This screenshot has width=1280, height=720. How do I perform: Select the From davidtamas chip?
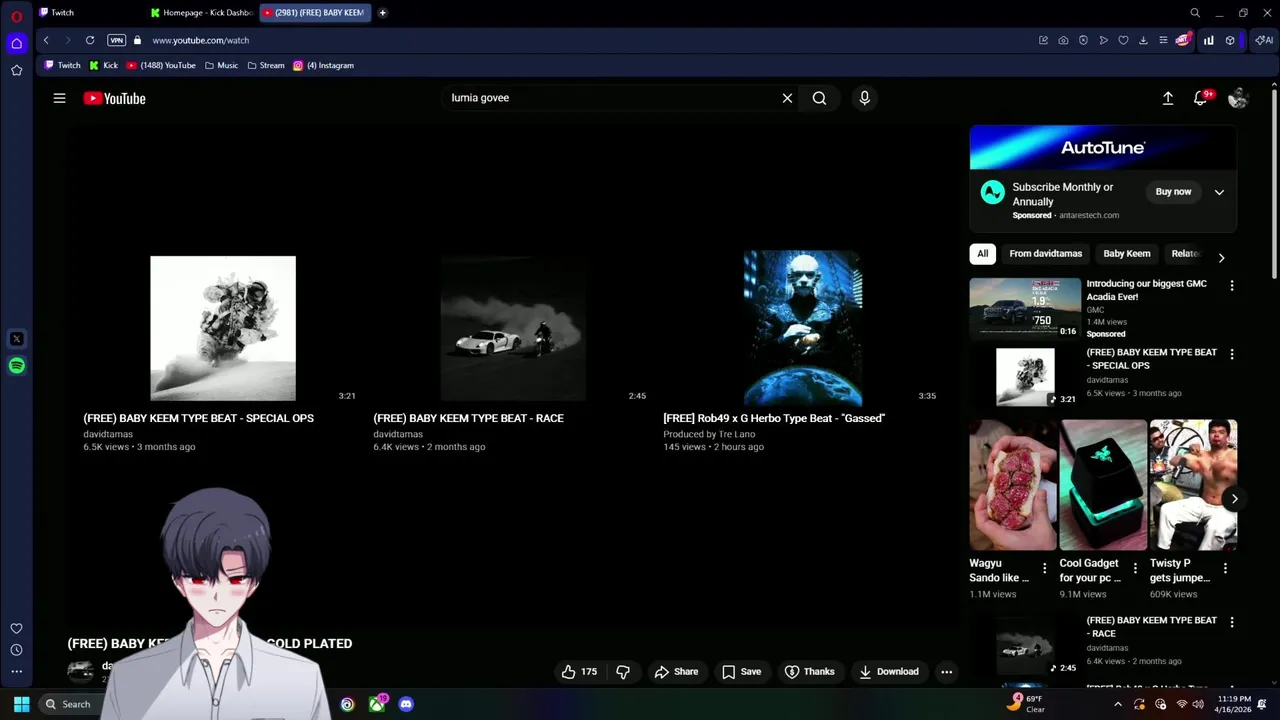point(1045,254)
